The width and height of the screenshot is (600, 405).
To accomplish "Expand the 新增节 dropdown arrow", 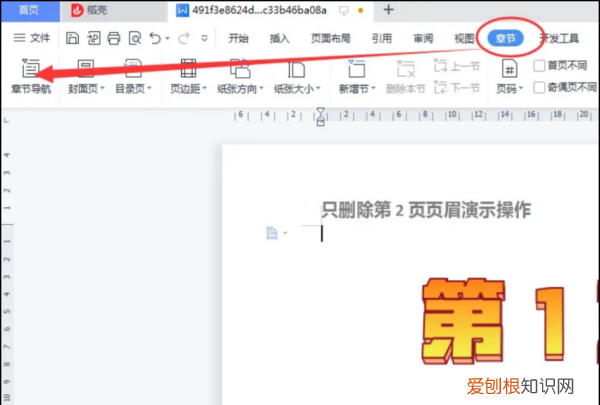I will click(x=373, y=88).
